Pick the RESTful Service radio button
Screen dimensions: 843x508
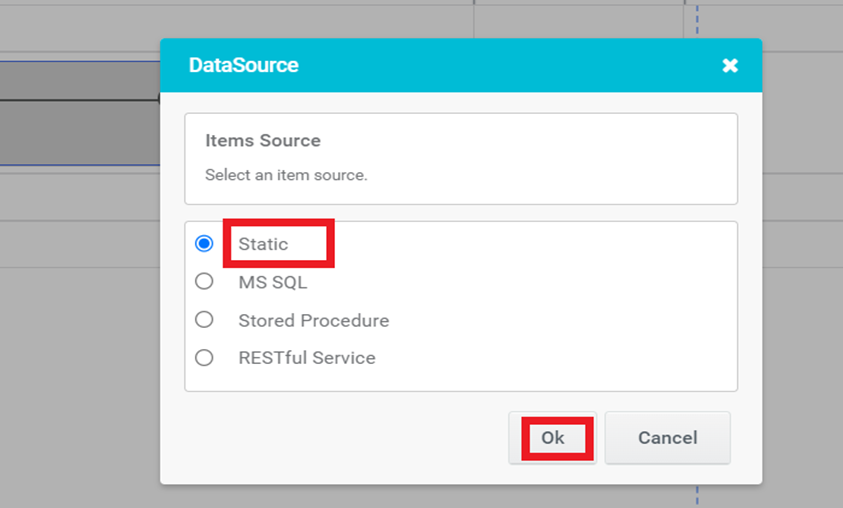coord(204,357)
